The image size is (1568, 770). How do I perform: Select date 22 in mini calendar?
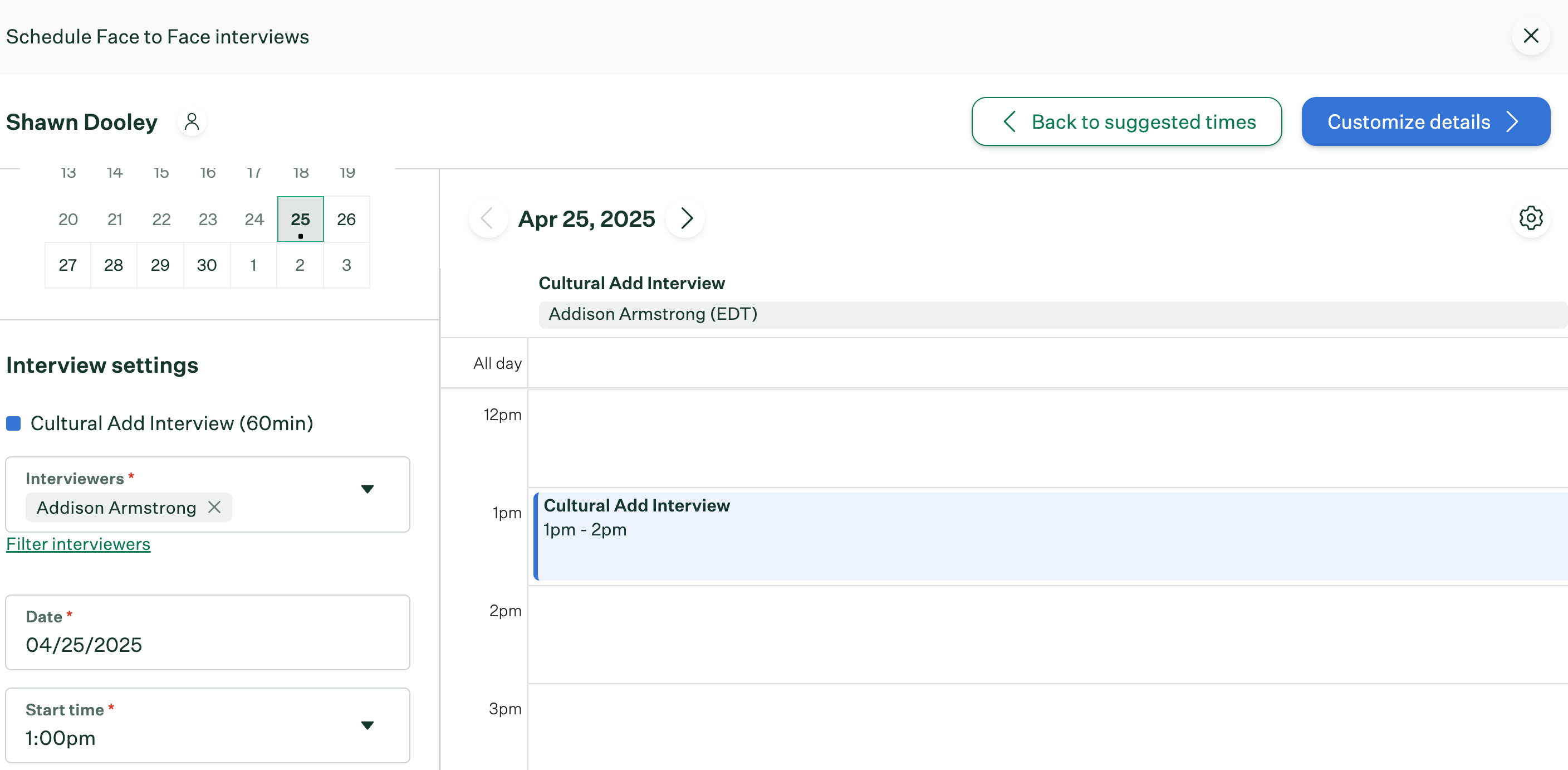pyautogui.click(x=161, y=220)
